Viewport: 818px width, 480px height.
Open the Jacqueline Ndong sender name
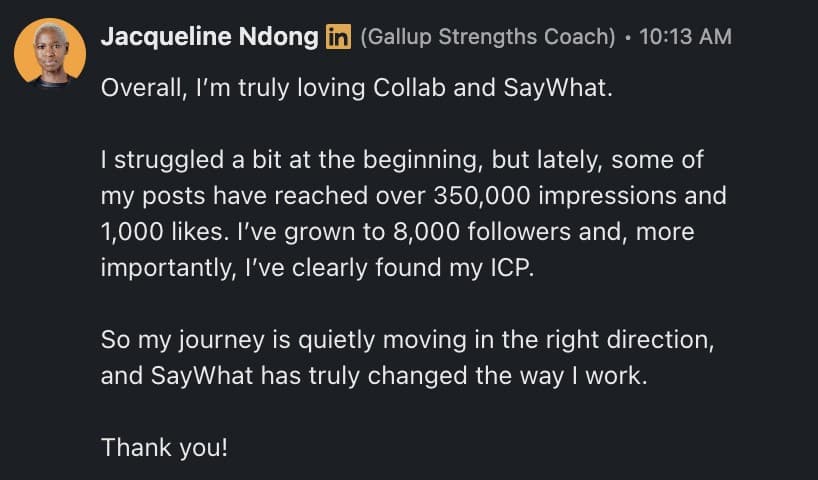coord(209,37)
